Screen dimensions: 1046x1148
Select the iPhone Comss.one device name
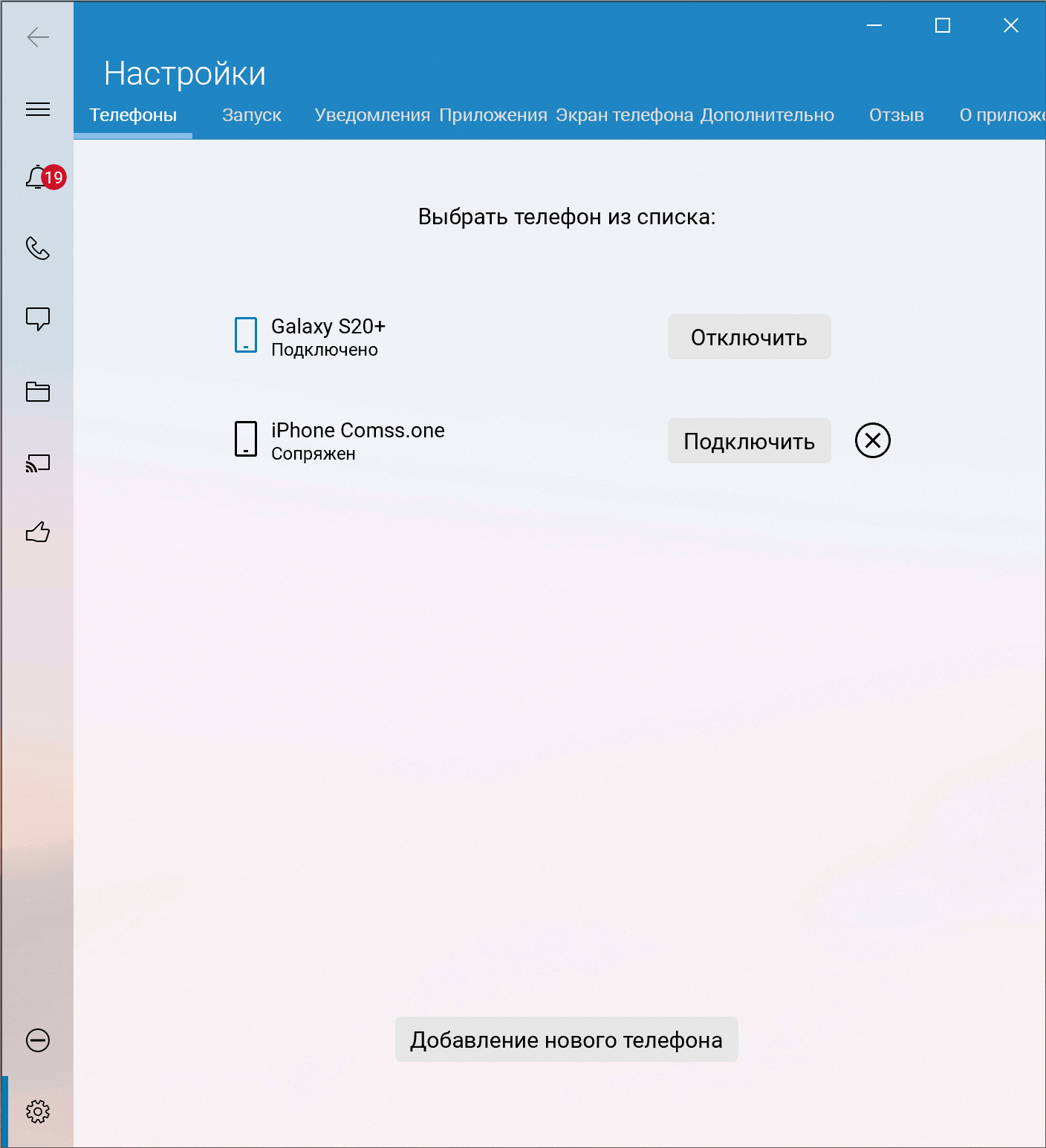(x=358, y=431)
